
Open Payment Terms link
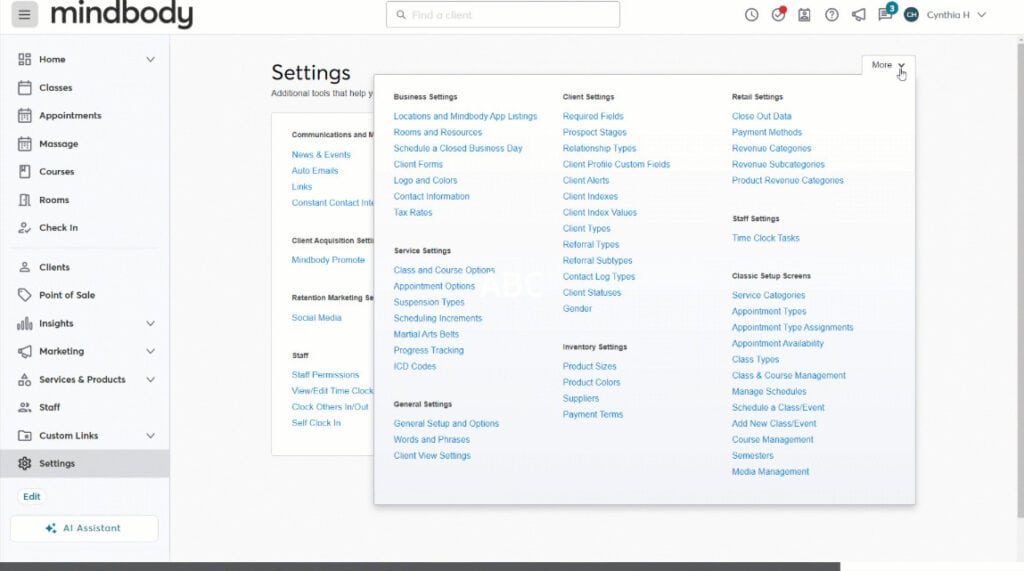coord(593,414)
